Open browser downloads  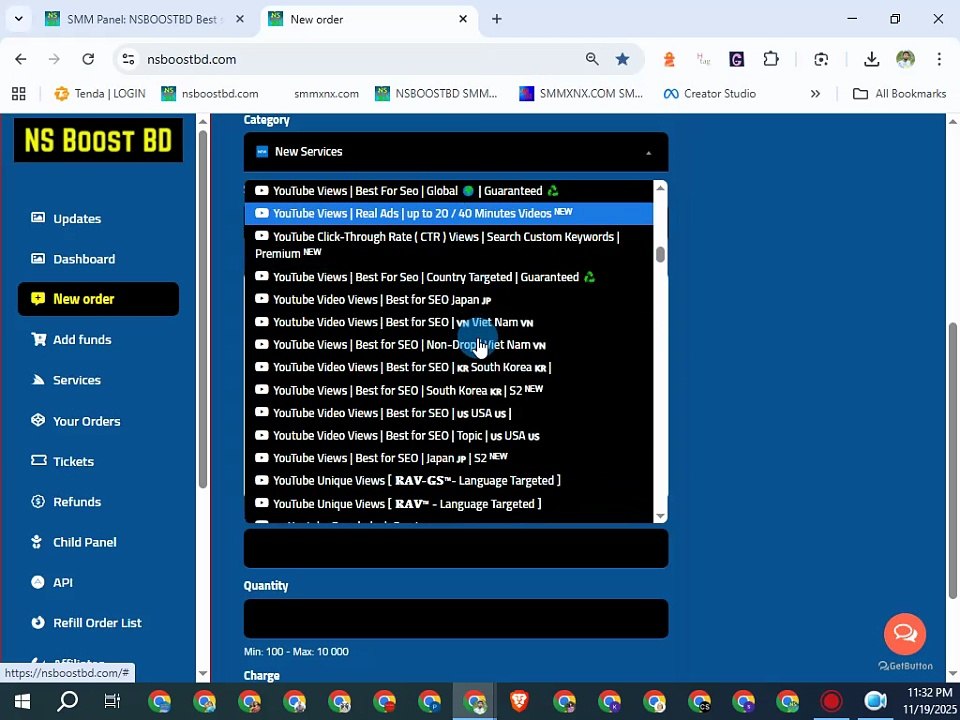pyautogui.click(x=871, y=59)
